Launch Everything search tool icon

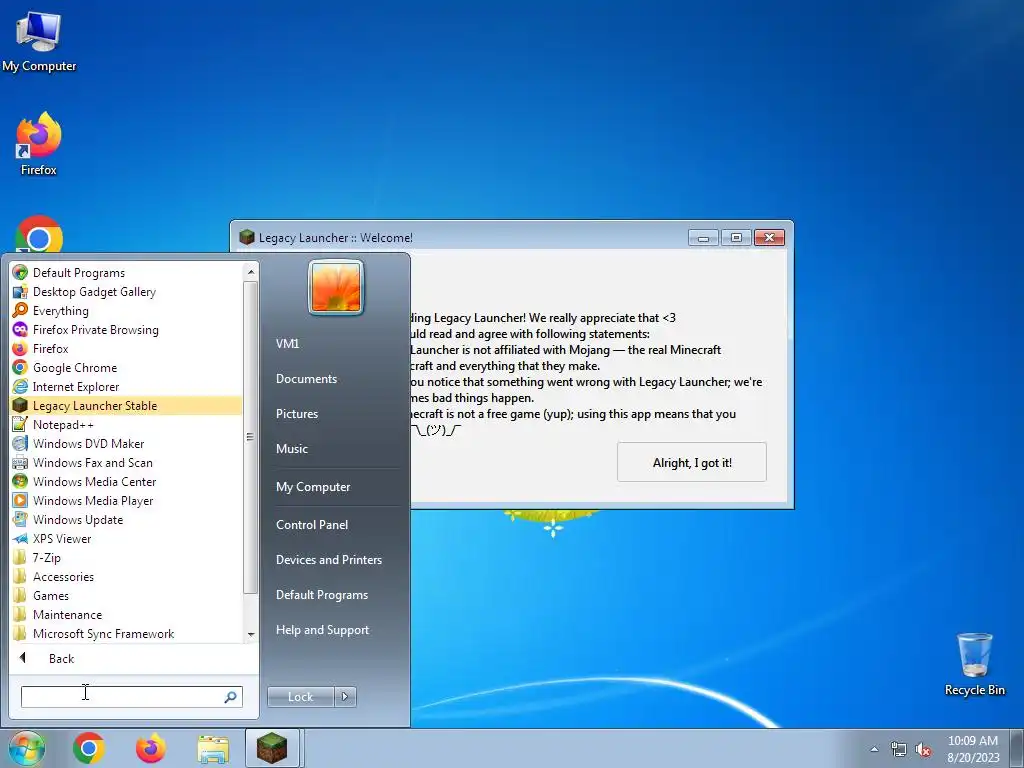tap(20, 310)
